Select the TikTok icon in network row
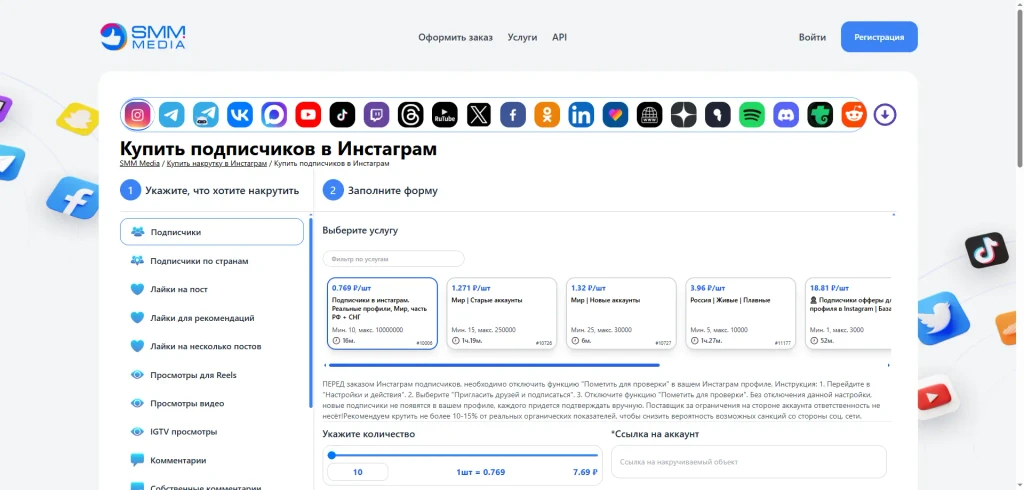The image size is (1024, 490). pos(342,115)
